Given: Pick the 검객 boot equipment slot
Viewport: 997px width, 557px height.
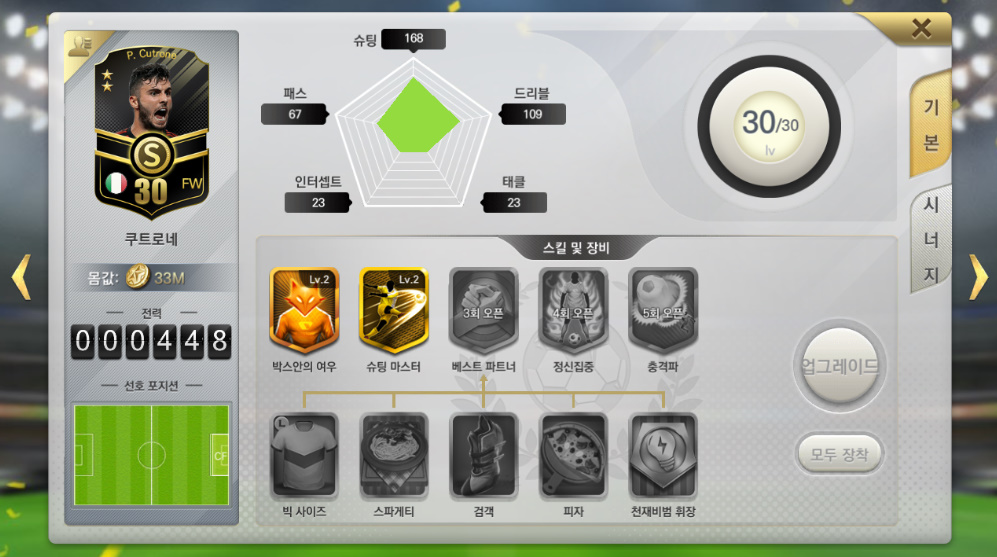Looking at the screenshot, I should (x=483, y=455).
